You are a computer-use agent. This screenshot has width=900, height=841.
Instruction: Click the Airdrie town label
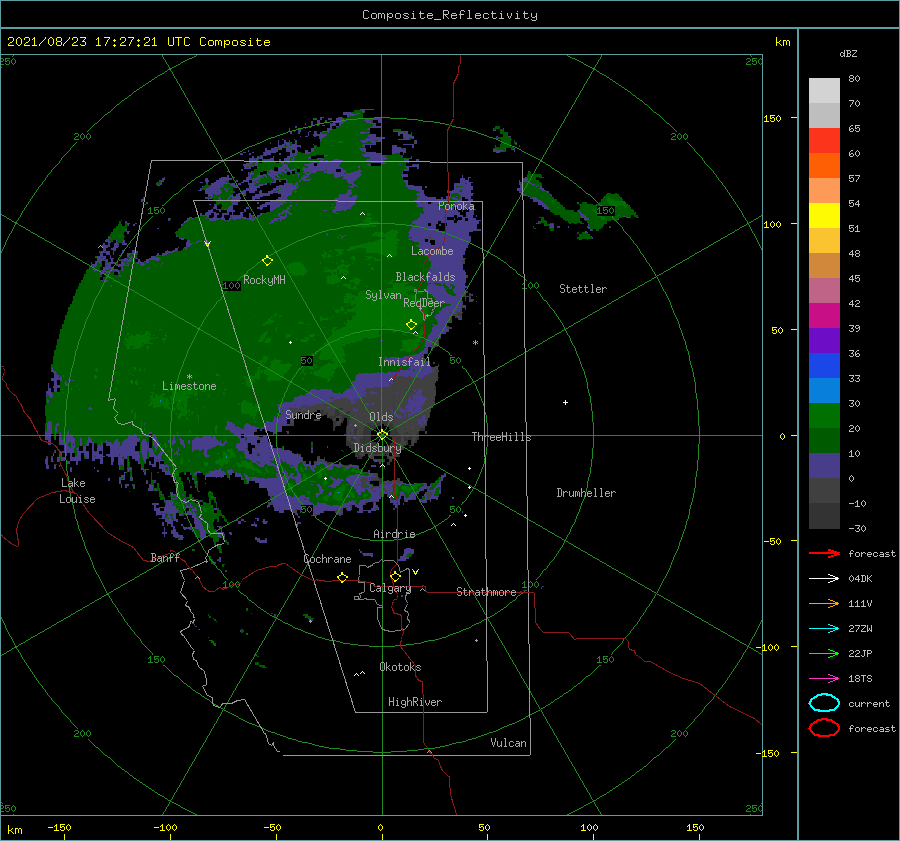pyautogui.click(x=394, y=534)
